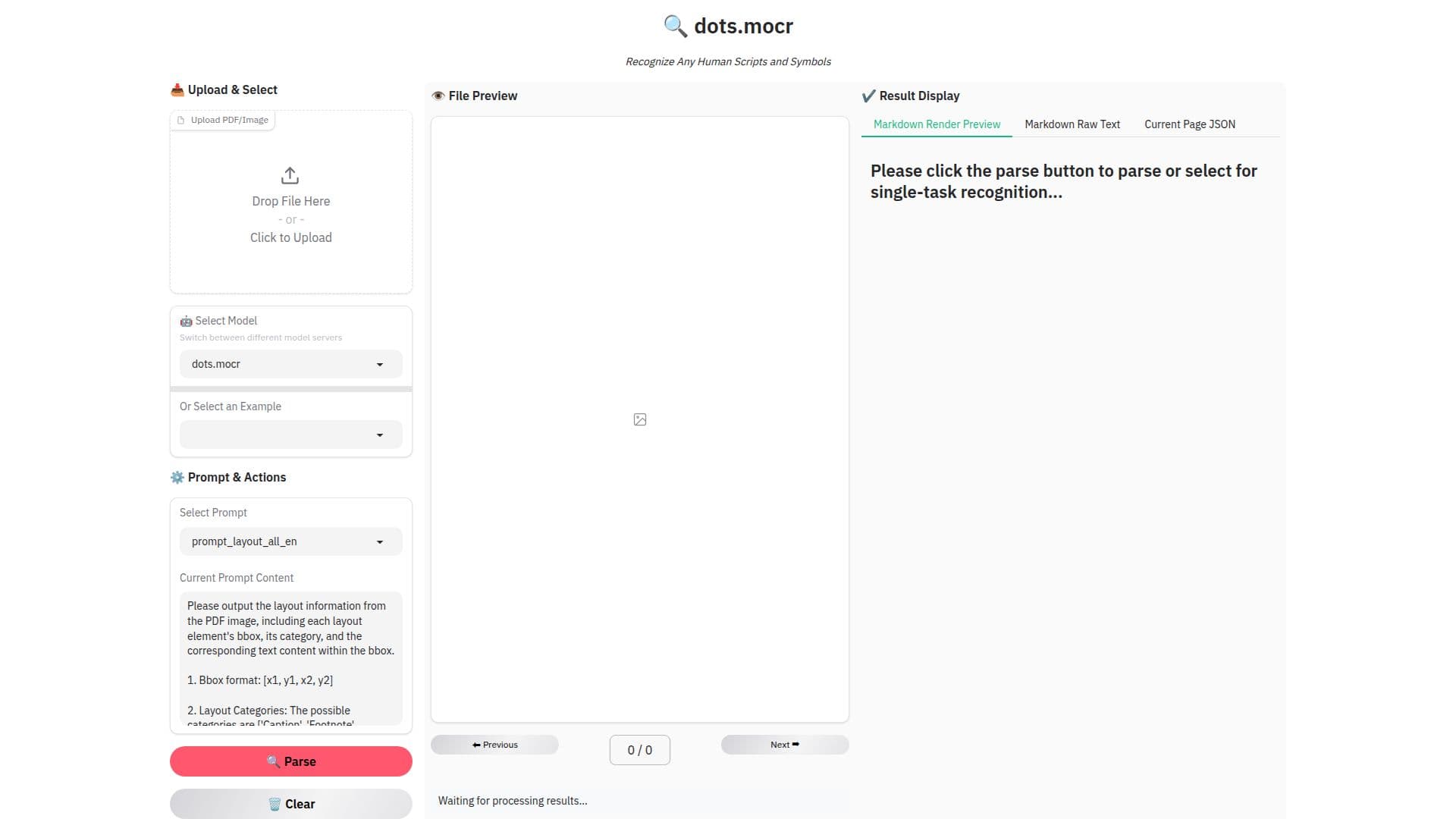This screenshot has height=819, width=1456.
Task: Open the prompt_layout_all_en prompt dropdown
Action: click(x=291, y=541)
